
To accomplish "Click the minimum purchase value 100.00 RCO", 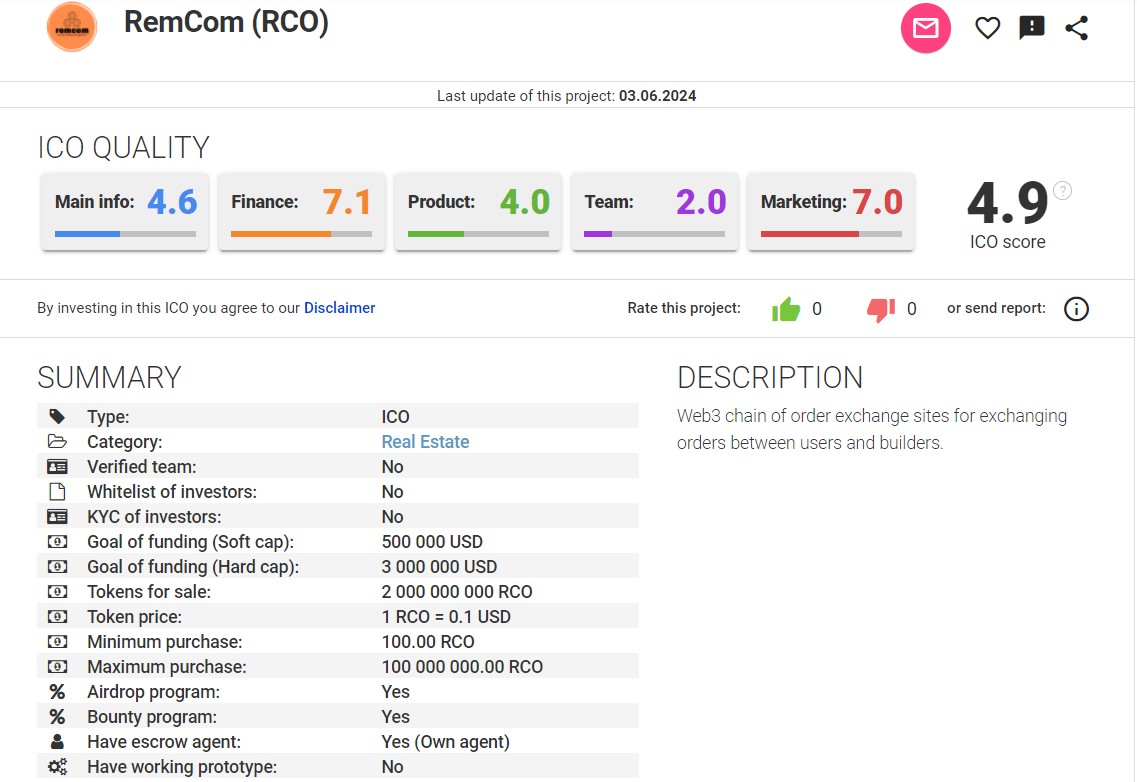I will (428, 642).
